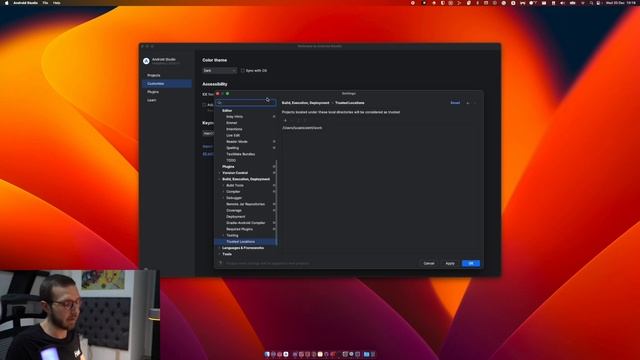Click the settings search field
640x360 pixels.
[x=246, y=102]
